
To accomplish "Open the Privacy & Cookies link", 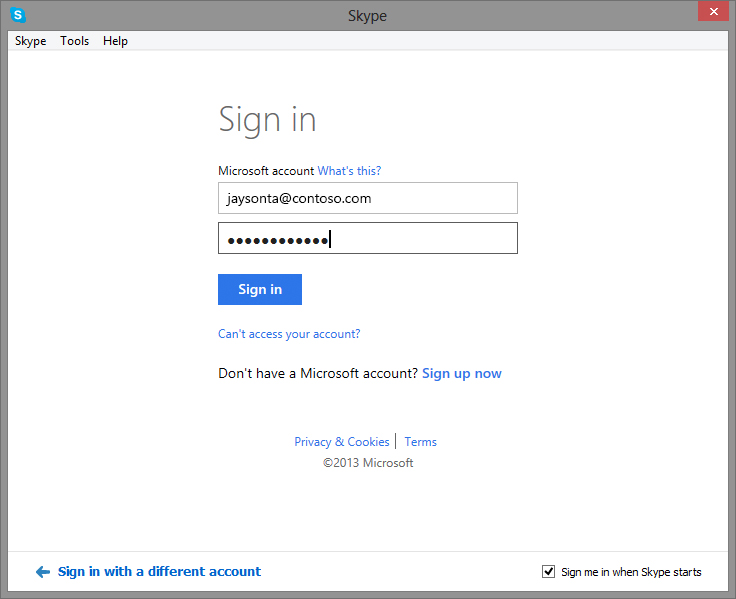I will click(x=342, y=442).
